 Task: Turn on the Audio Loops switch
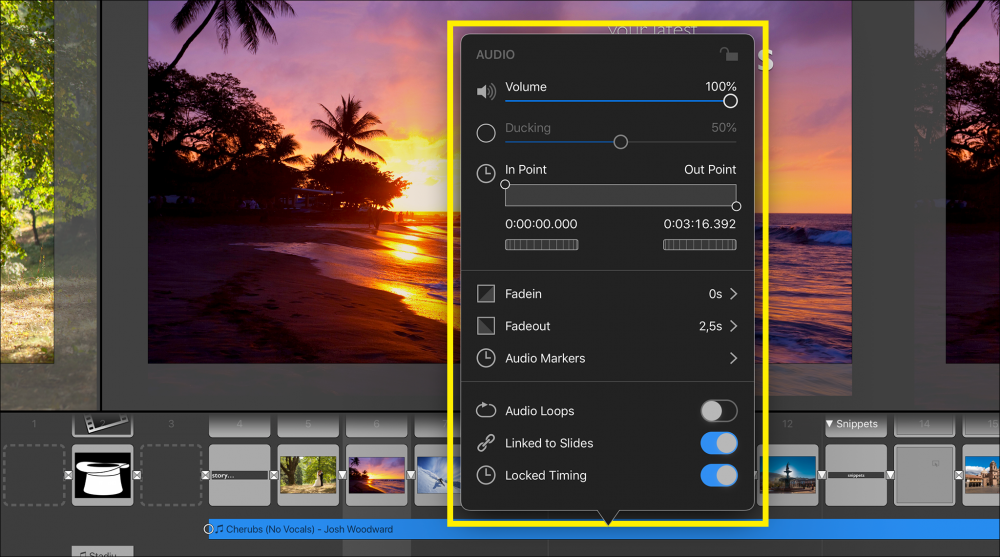[x=719, y=411]
